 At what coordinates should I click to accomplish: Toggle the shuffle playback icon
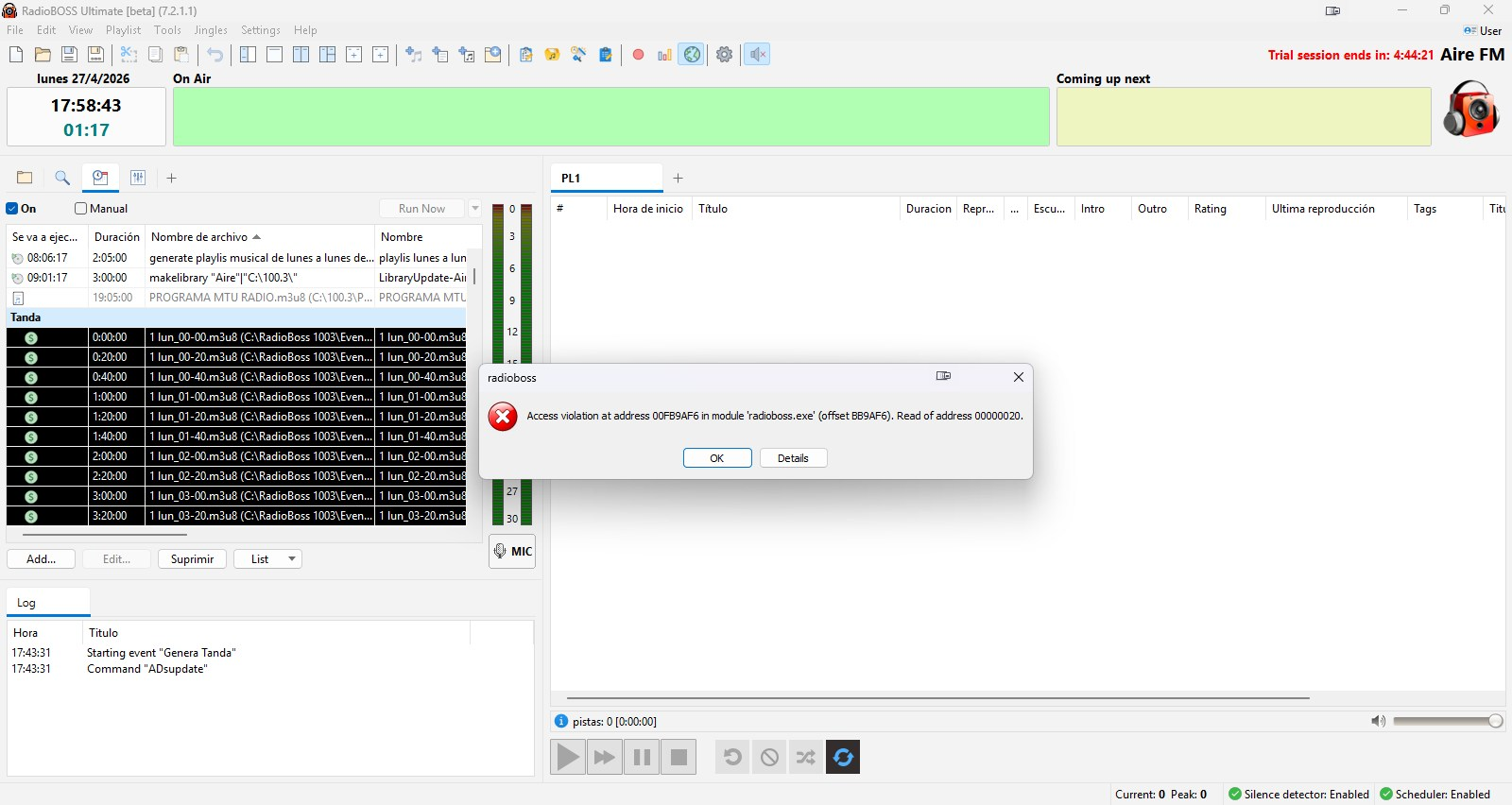[x=805, y=757]
